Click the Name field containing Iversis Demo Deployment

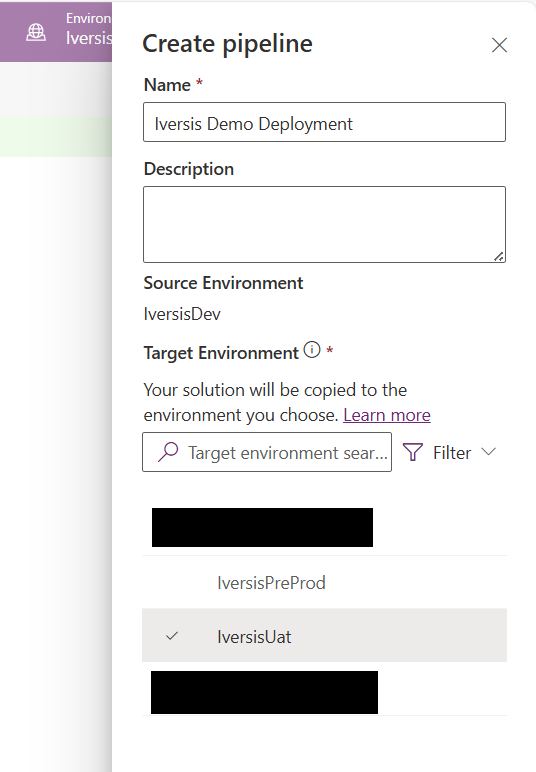point(324,122)
